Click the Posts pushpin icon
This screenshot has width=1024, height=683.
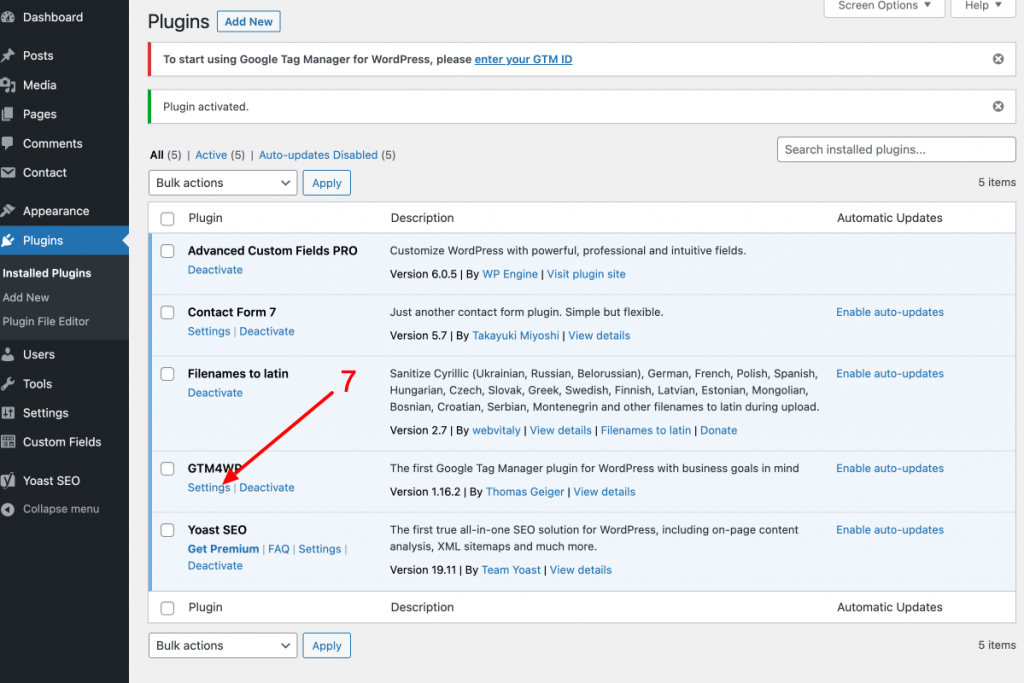click(8, 56)
